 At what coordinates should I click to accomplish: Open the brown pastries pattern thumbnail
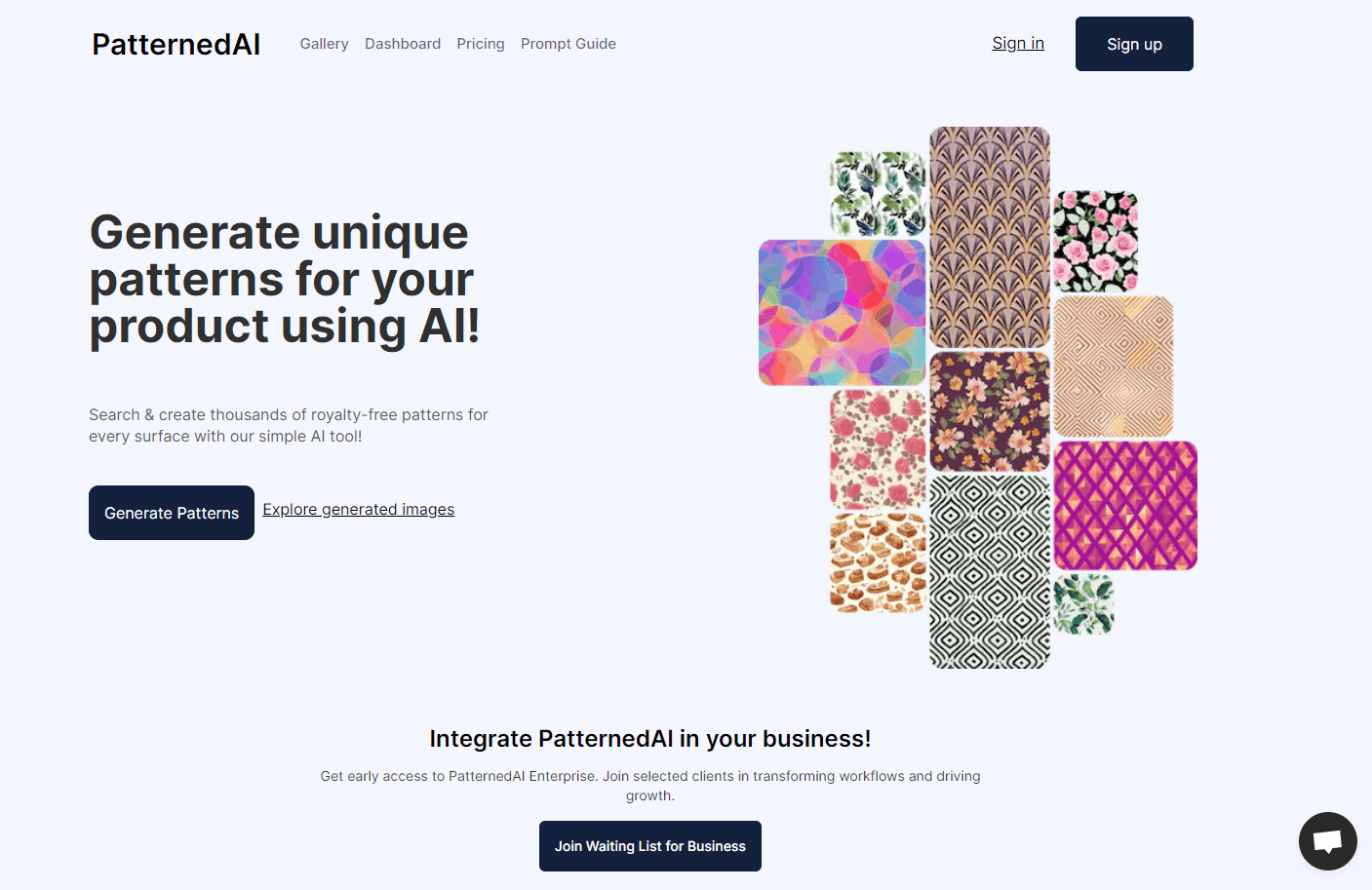tap(878, 563)
